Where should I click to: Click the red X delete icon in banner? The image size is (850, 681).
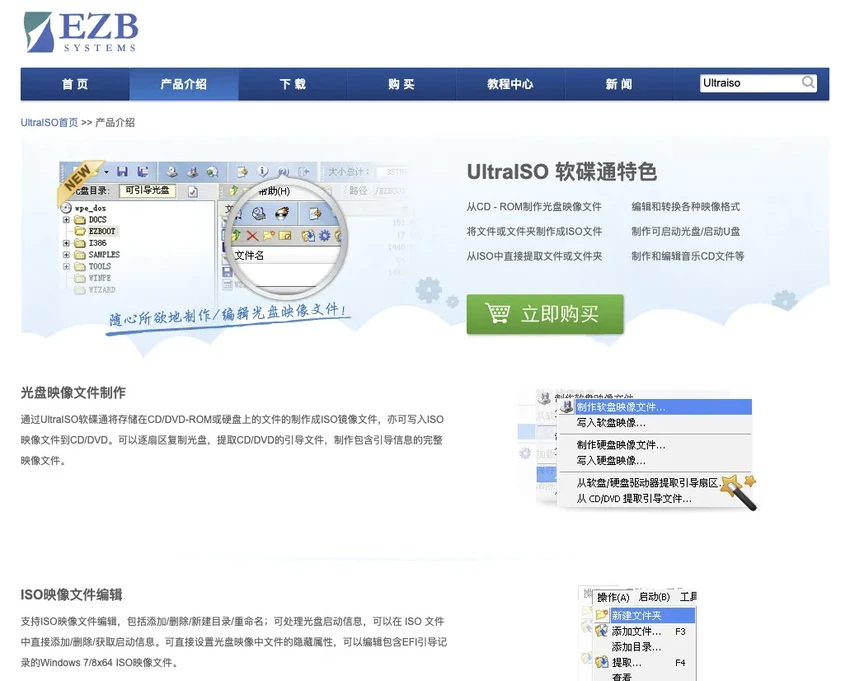(x=252, y=235)
